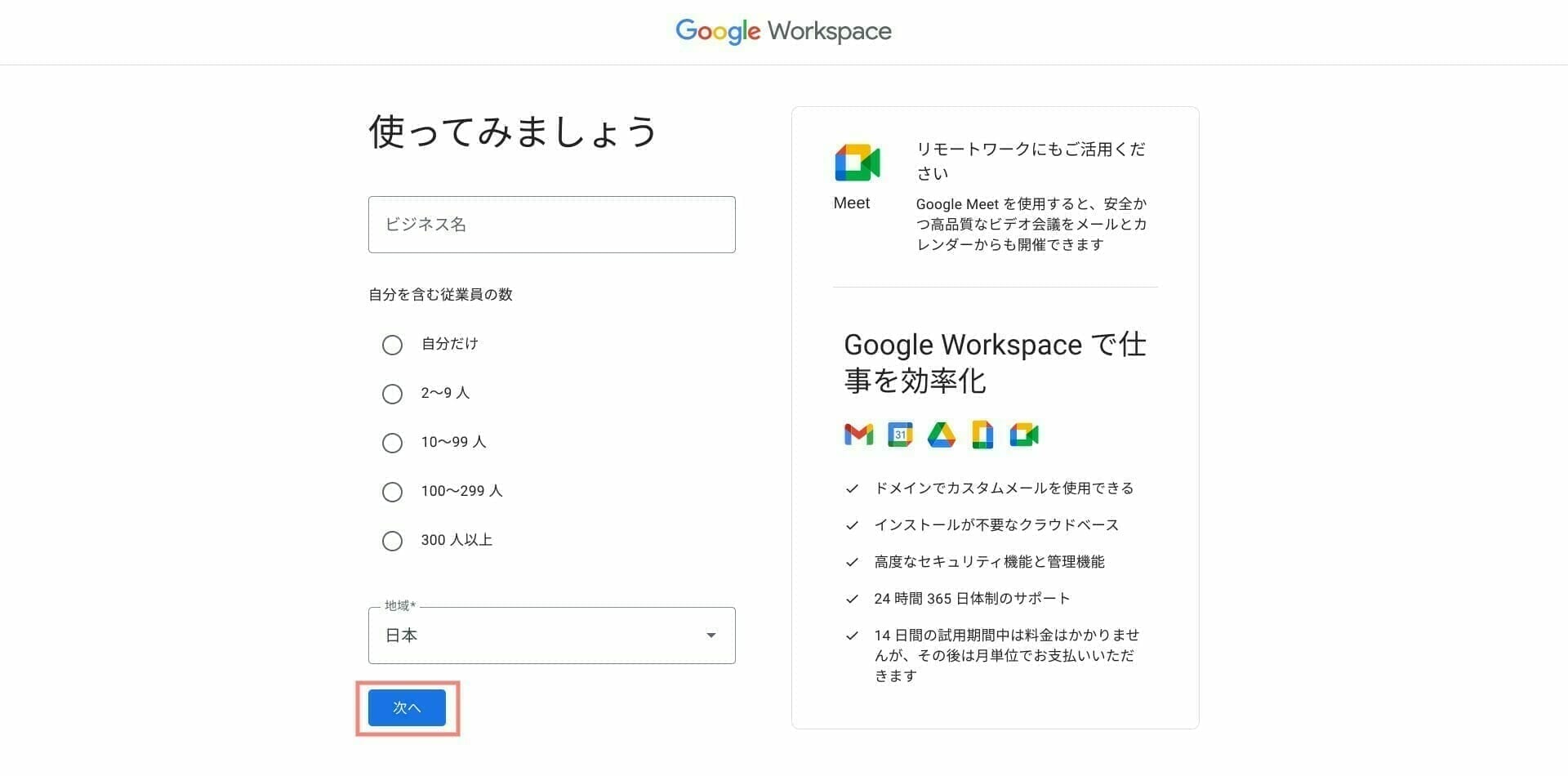Focus the ビジネス名 input field
The width and height of the screenshot is (1568, 776).
551,224
